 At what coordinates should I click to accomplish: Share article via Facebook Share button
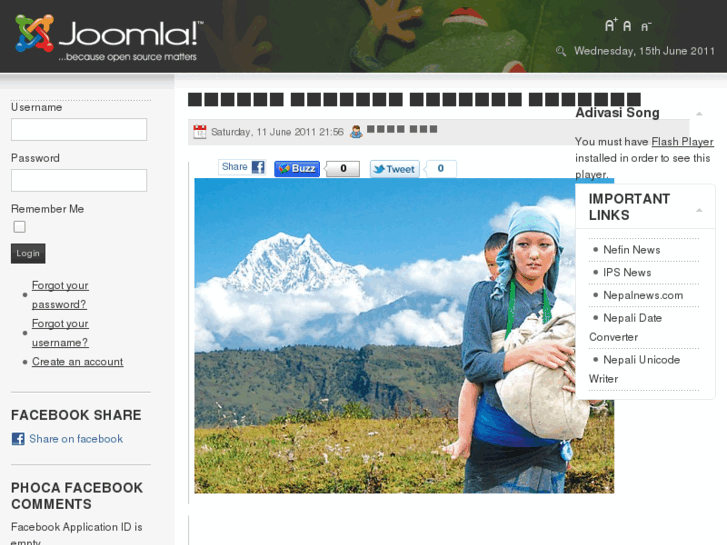coord(242,167)
